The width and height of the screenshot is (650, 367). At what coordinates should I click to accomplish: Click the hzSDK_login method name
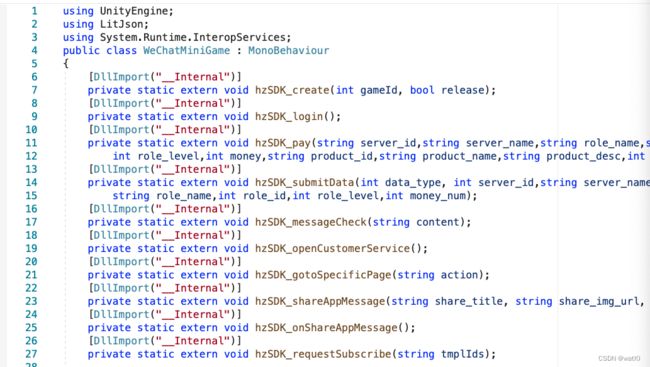click(x=289, y=117)
